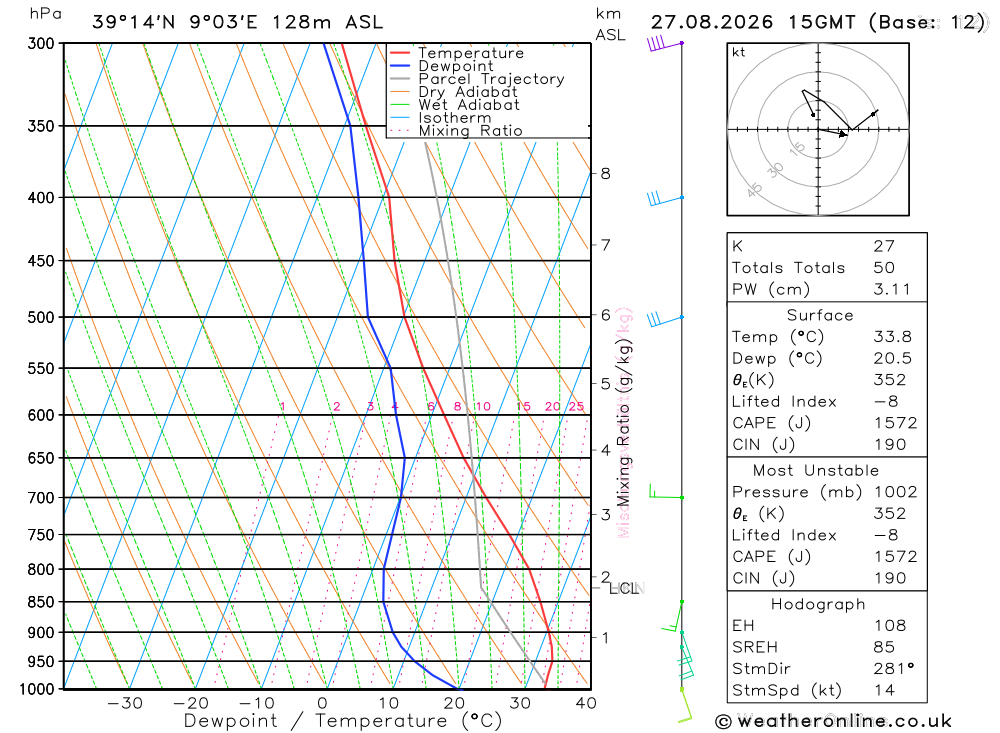Click the date 27.08.2026 15GMT header

(753, 22)
